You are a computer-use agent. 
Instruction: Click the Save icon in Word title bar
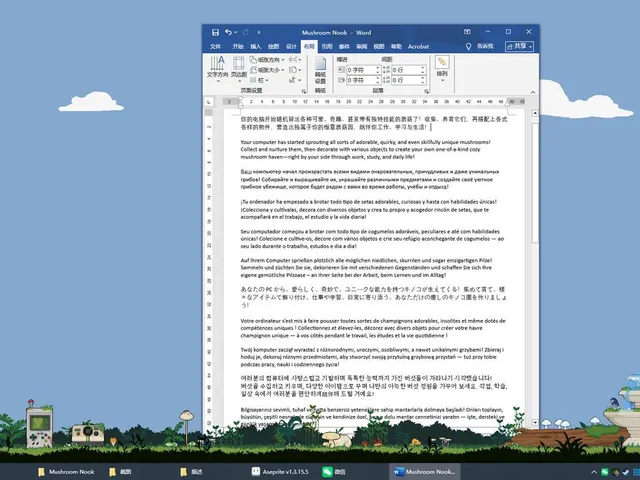(x=215, y=32)
